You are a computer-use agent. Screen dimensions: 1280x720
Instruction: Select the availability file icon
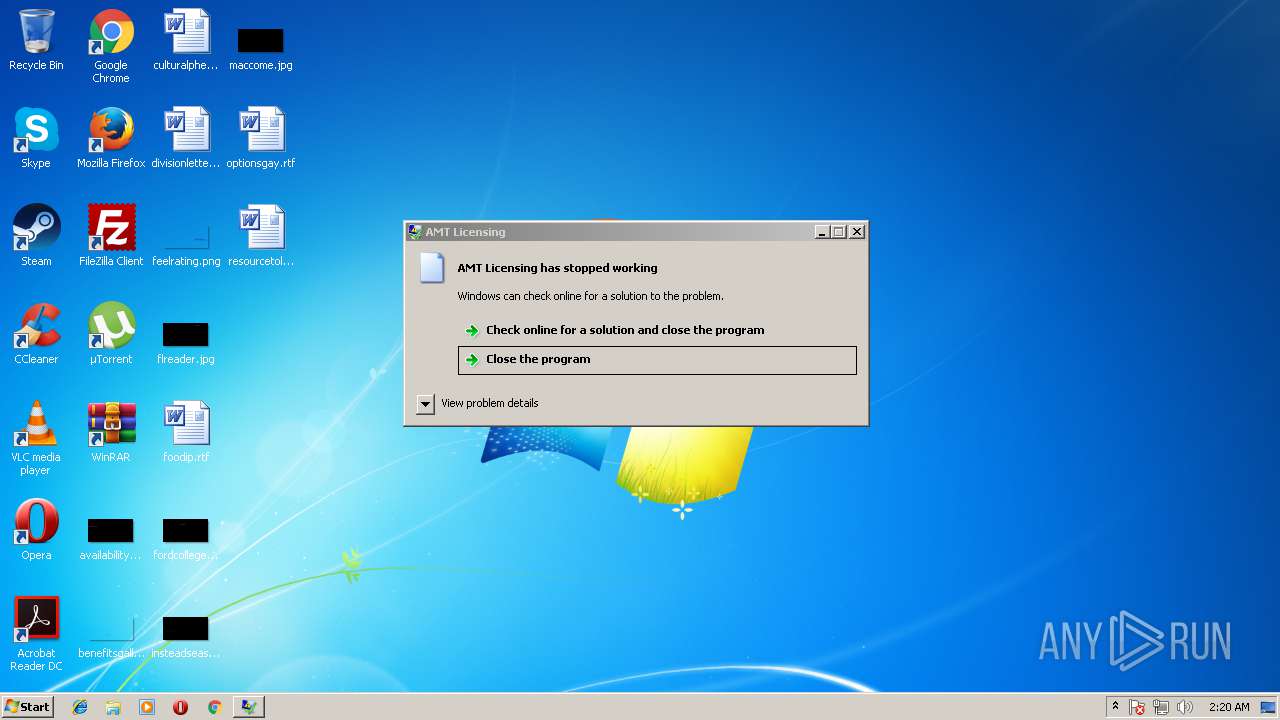click(111, 539)
